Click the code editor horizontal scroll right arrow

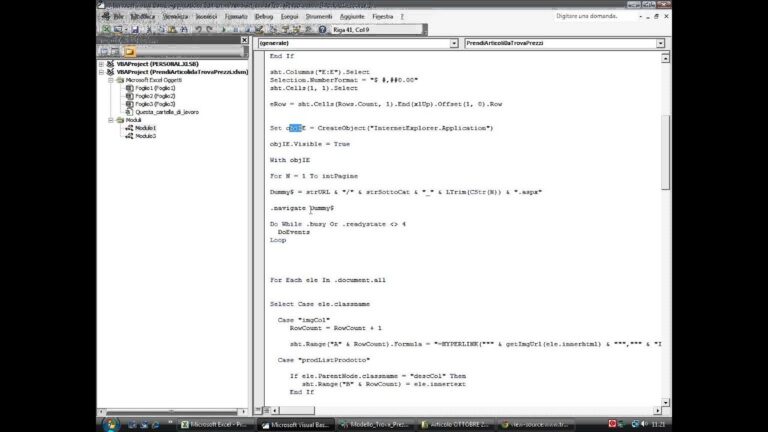[657, 410]
